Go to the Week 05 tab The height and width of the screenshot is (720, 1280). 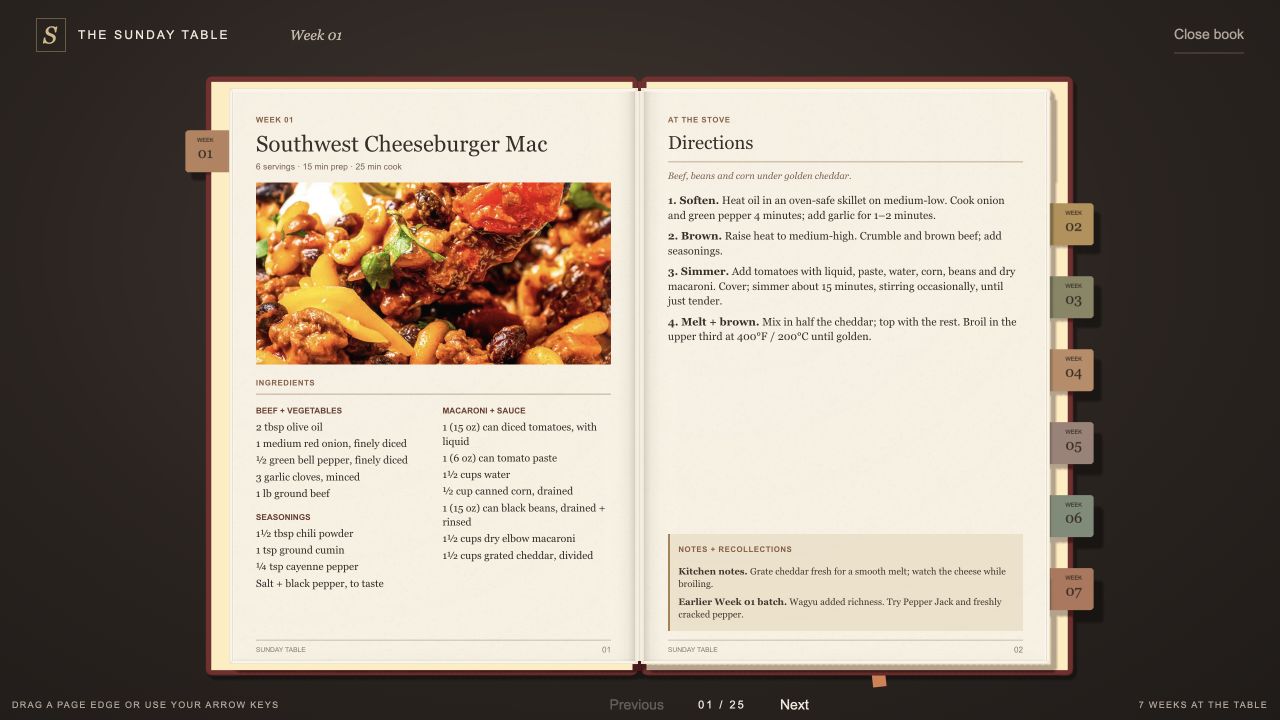1072,443
